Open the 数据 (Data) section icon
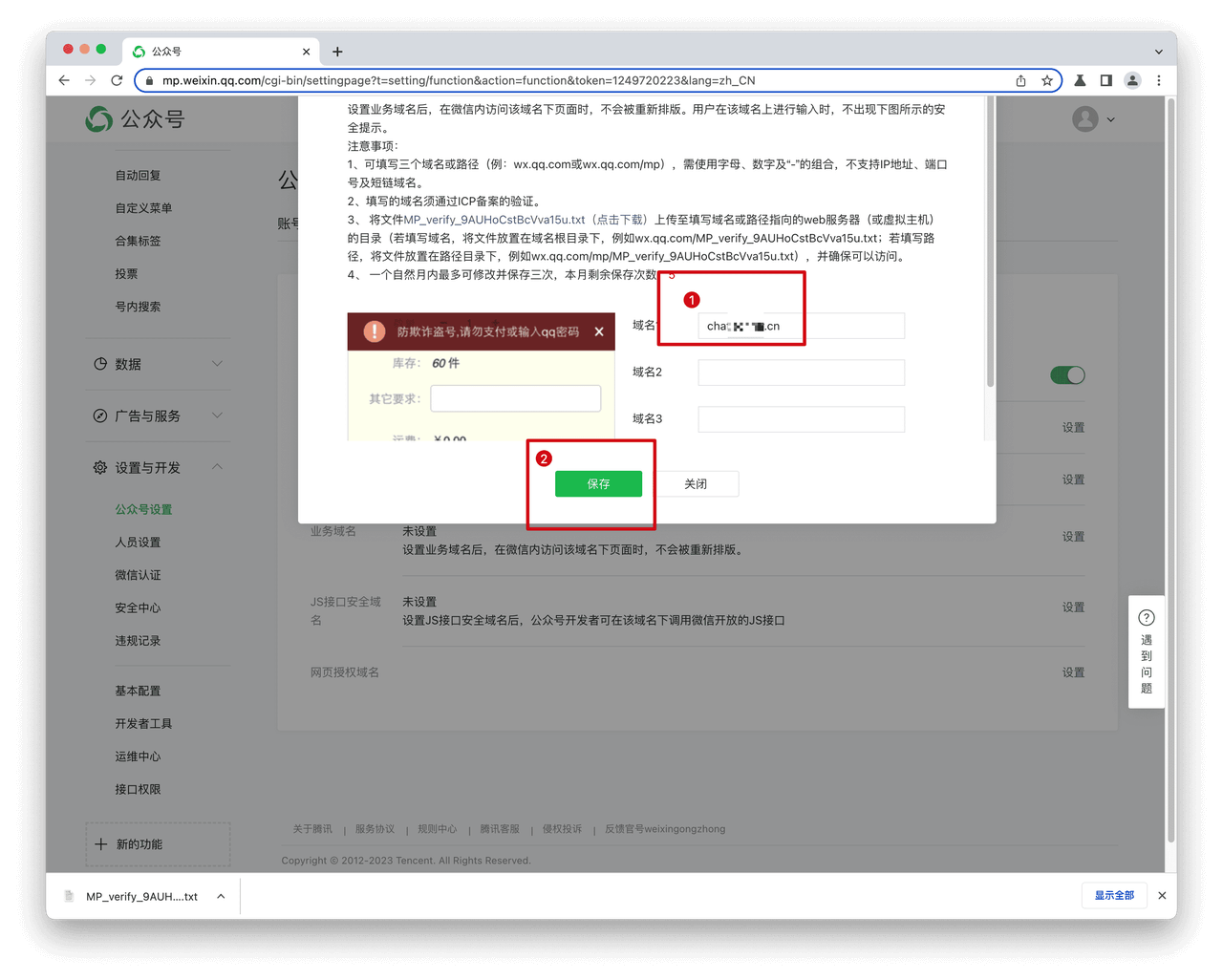Viewport: 1223px width, 980px height. pos(98,363)
